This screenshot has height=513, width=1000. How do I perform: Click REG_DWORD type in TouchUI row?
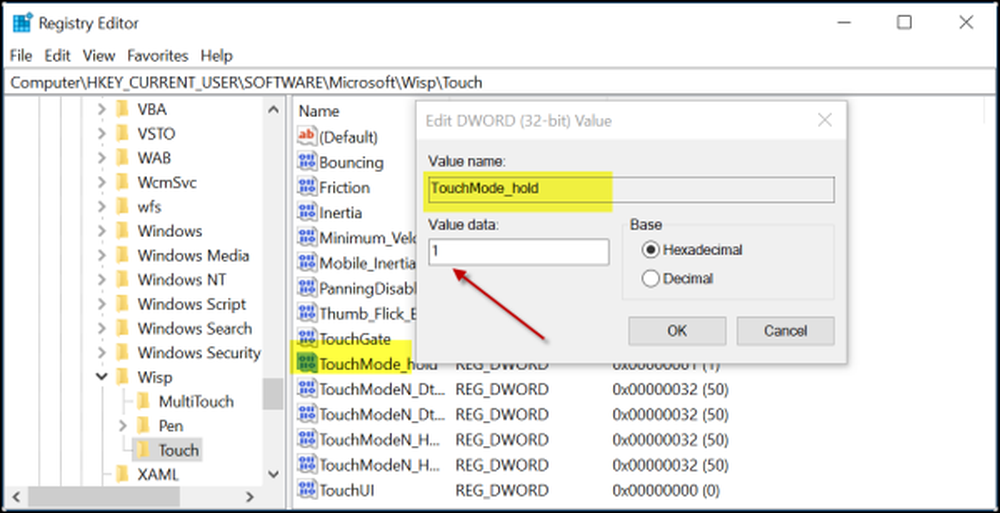pyautogui.click(x=501, y=490)
